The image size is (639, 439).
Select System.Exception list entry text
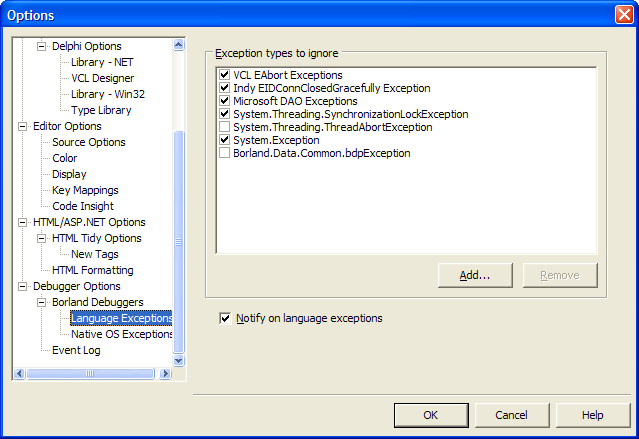tap(276, 140)
